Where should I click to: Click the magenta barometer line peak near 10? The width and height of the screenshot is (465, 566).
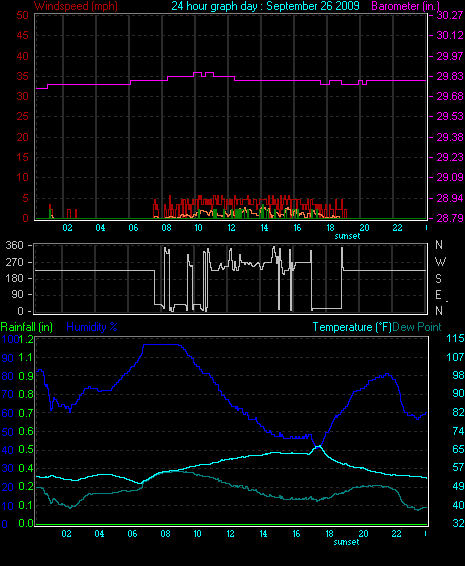pyautogui.click(x=197, y=73)
